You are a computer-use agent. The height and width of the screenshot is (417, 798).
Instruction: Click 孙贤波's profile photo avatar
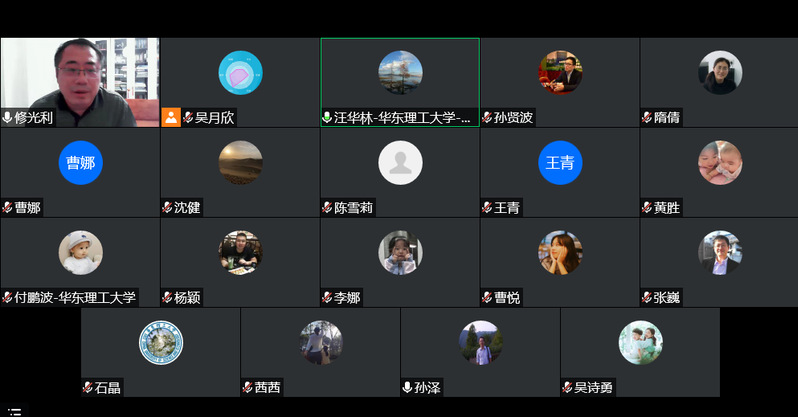560,72
